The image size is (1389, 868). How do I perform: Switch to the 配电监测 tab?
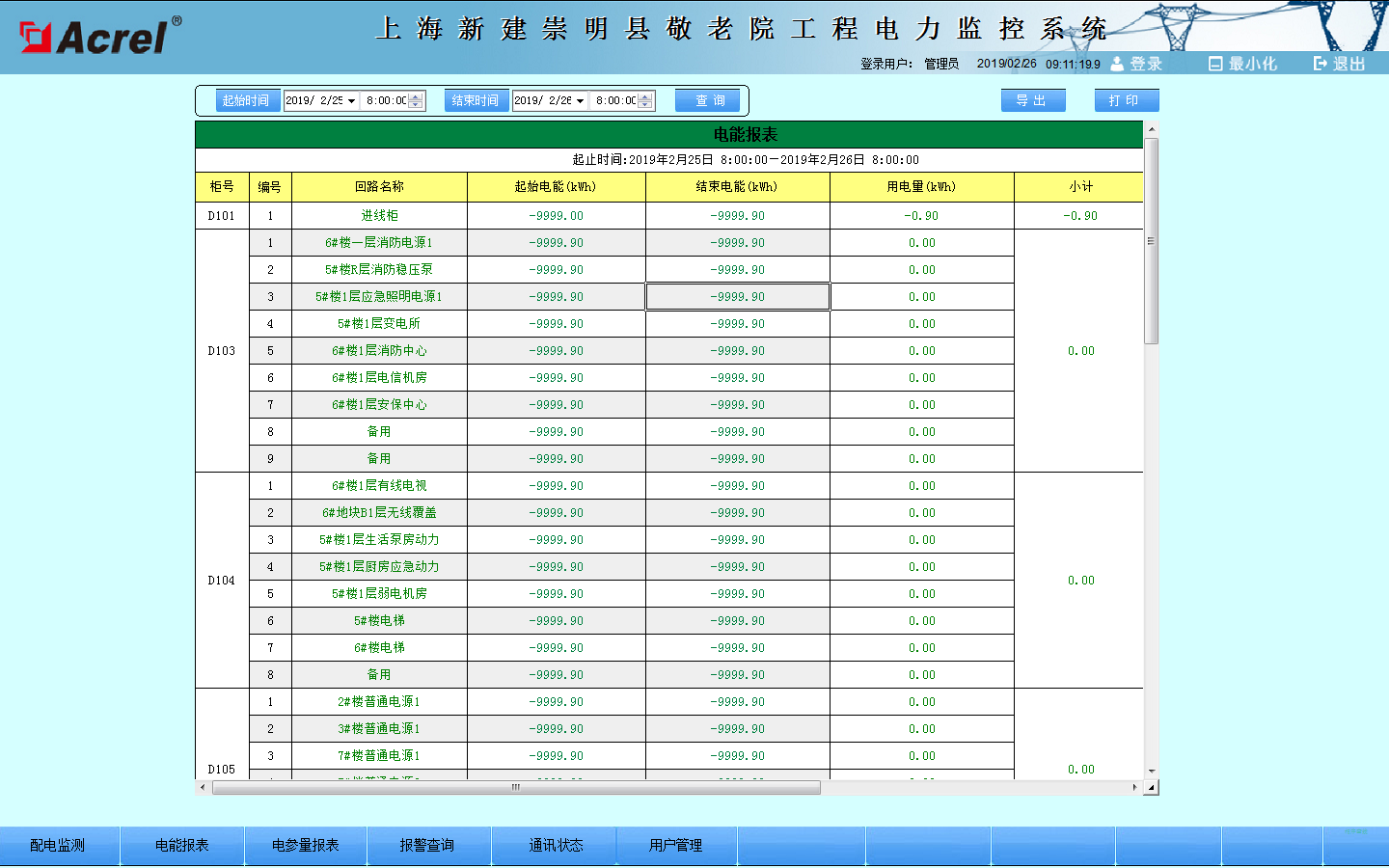point(58,846)
